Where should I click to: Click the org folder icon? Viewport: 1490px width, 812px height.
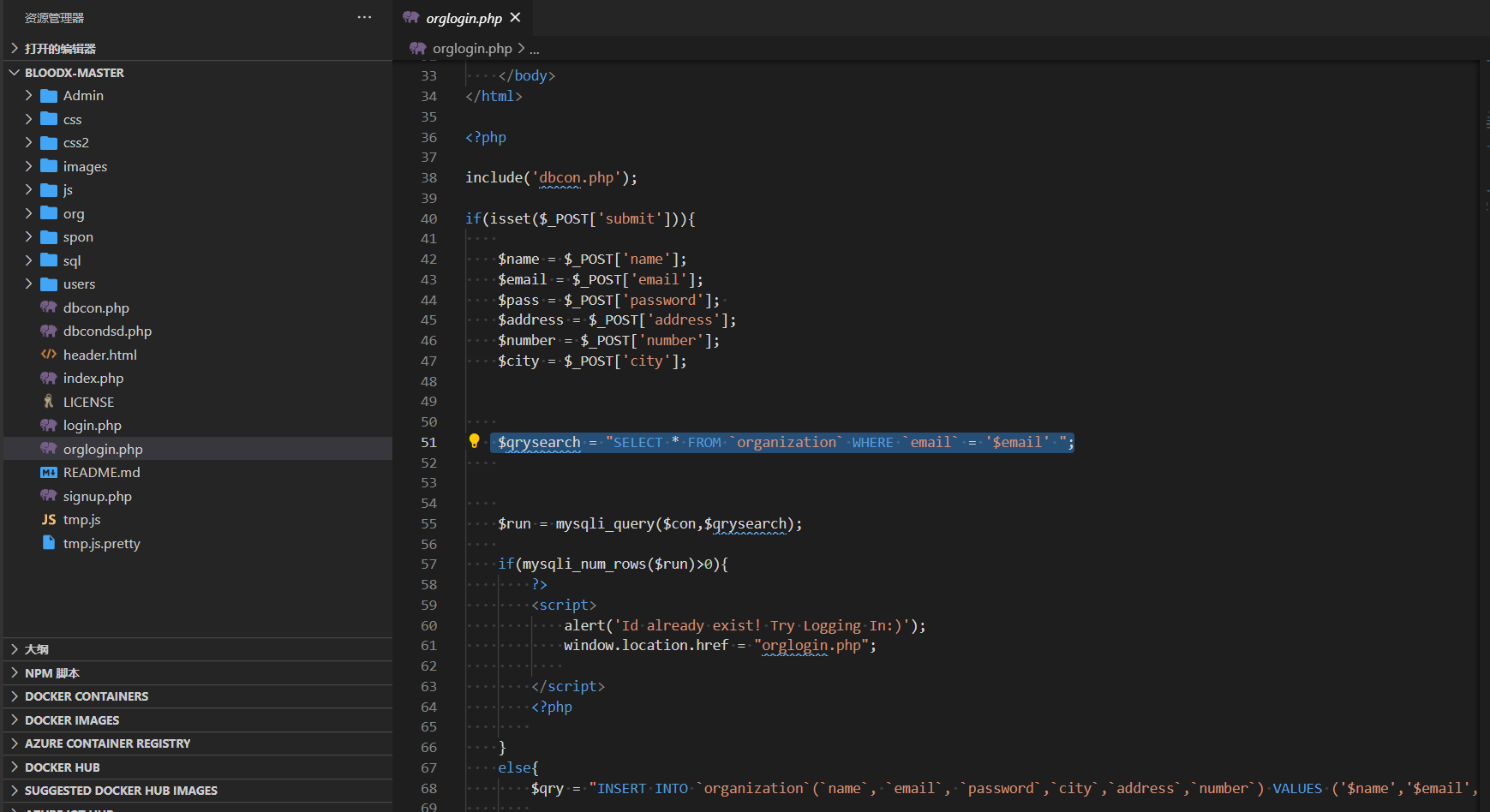point(49,213)
